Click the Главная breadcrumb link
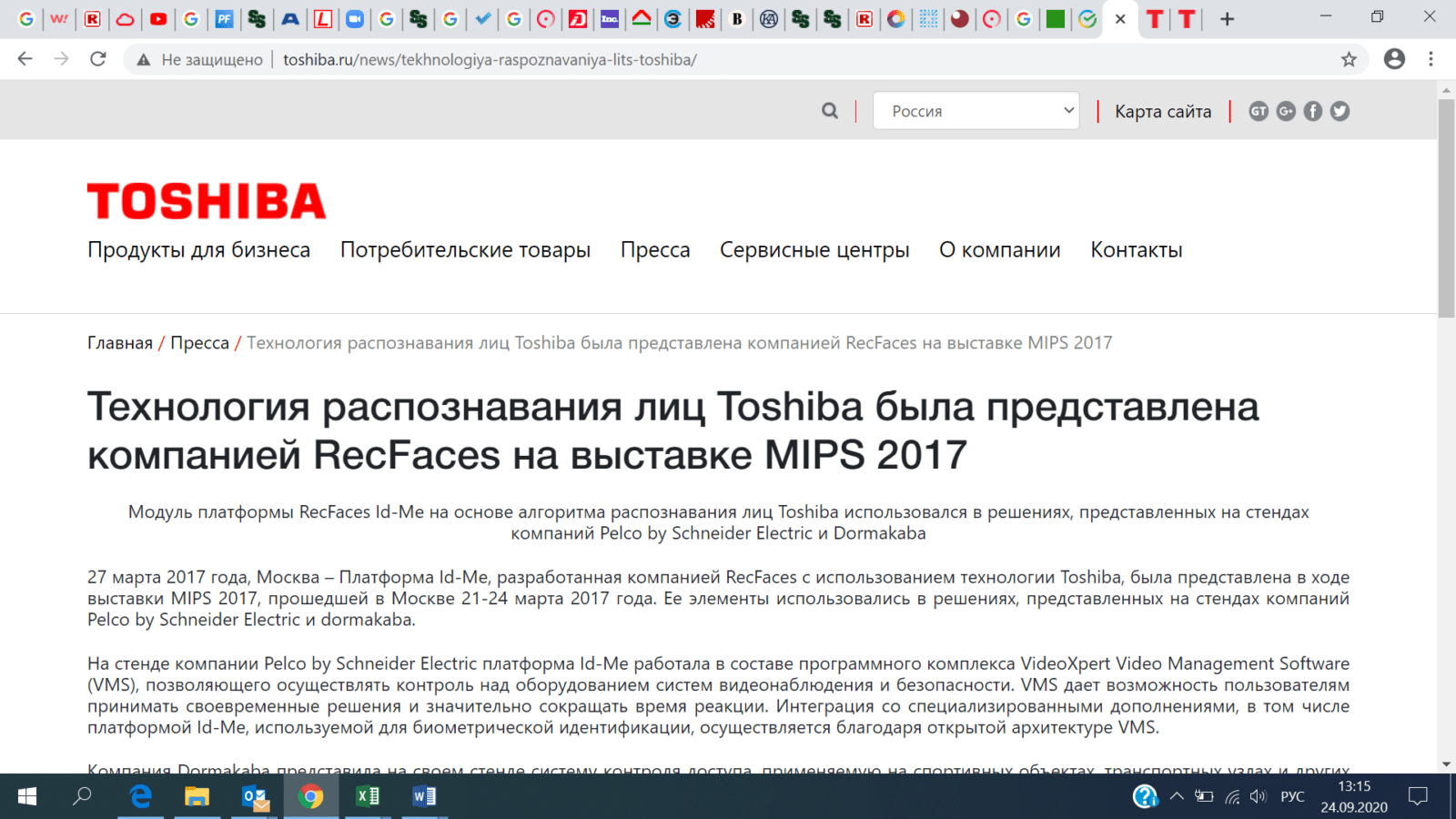 (118, 342)
